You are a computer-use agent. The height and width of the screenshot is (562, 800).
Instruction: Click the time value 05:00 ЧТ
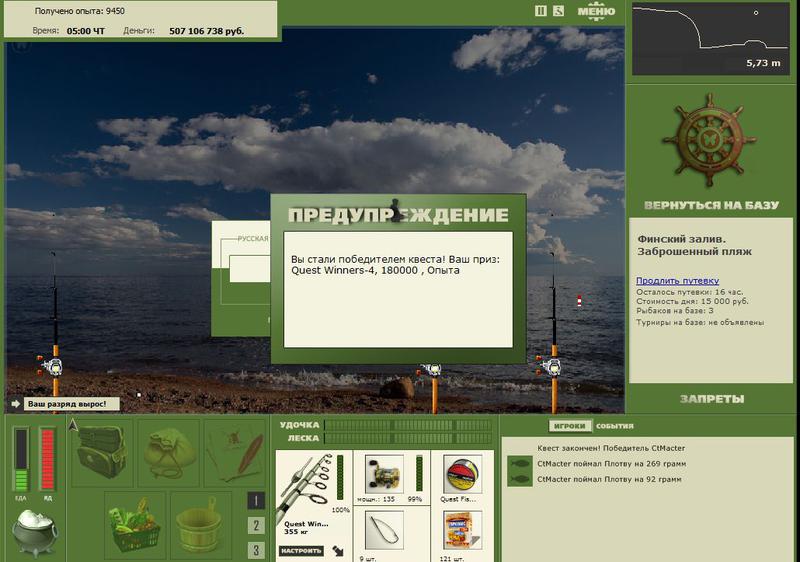click(x=86, y=31)
